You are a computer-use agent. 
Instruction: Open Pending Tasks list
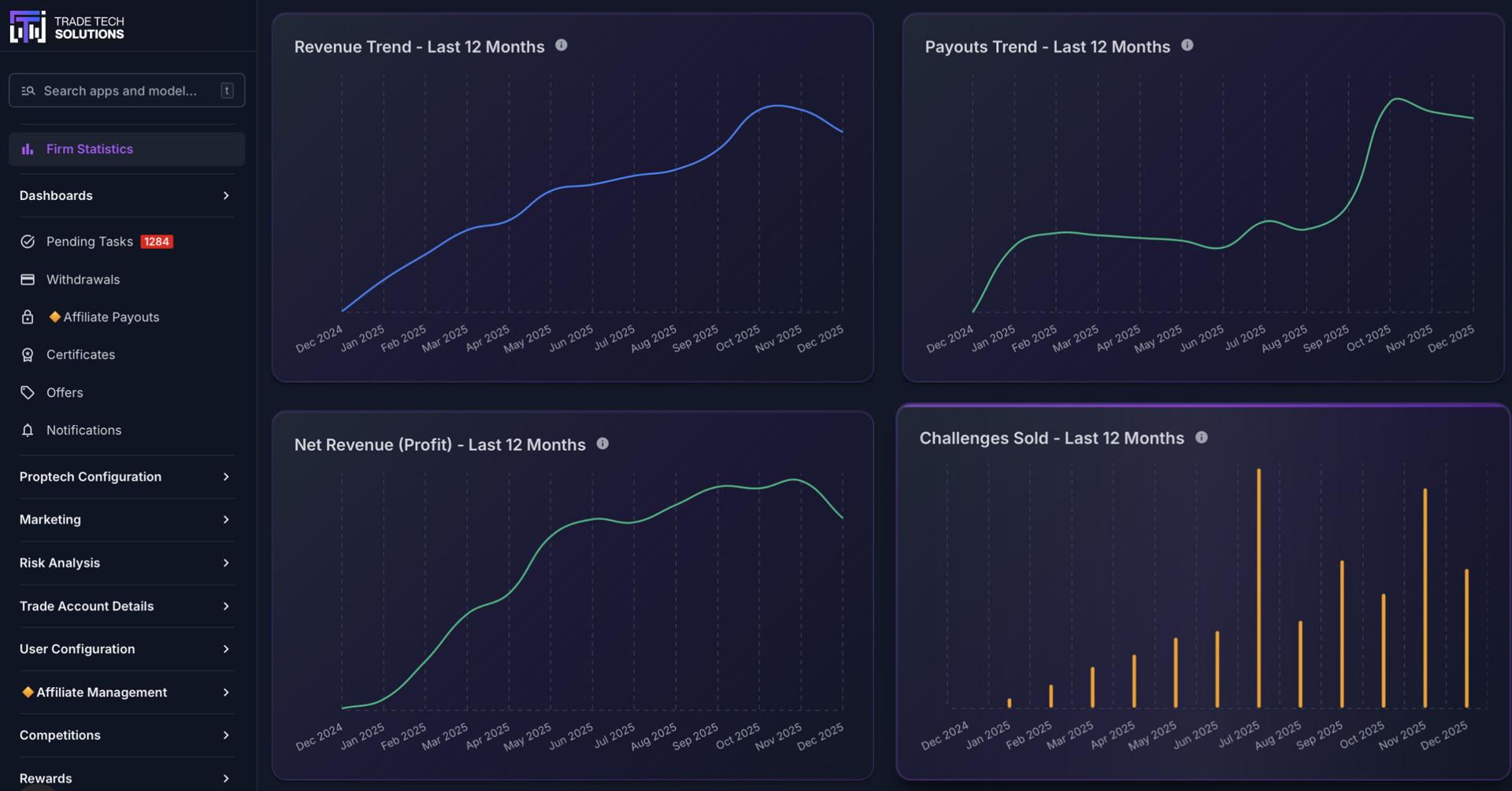pos(89,242)
